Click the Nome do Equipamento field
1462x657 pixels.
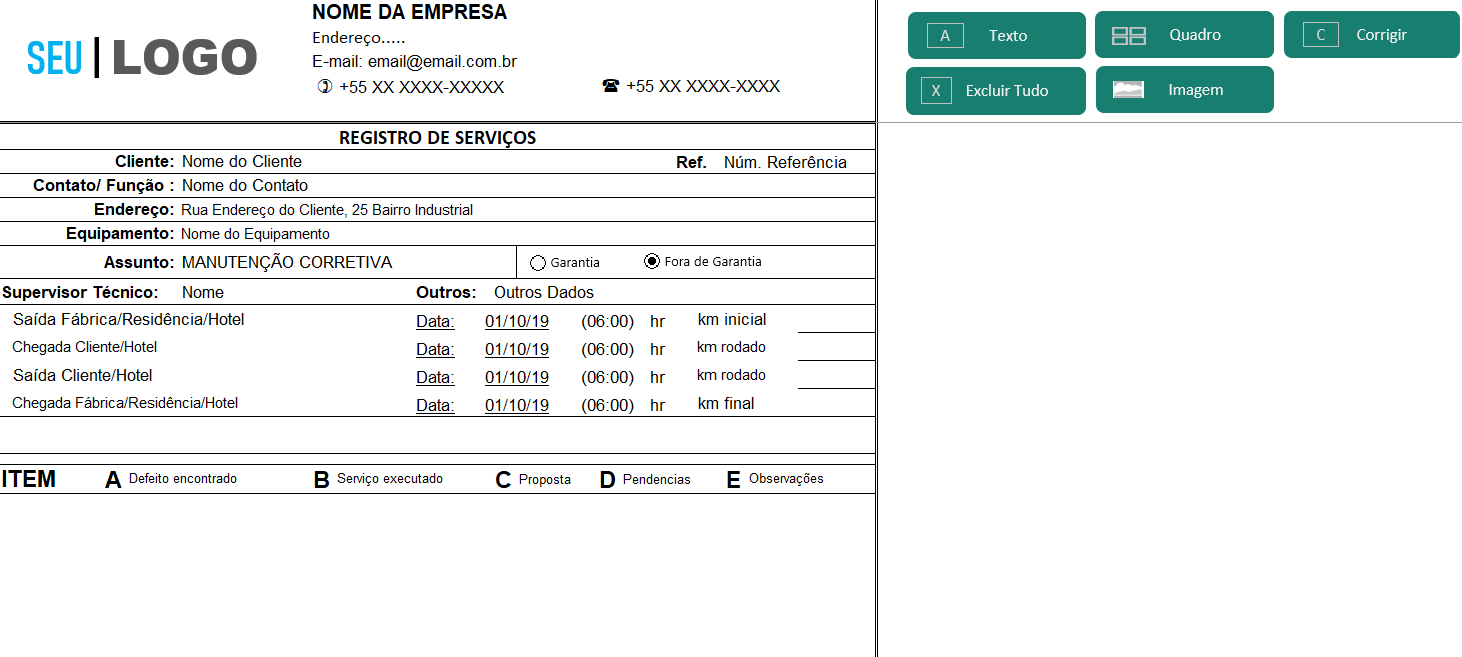coord(255,234)
